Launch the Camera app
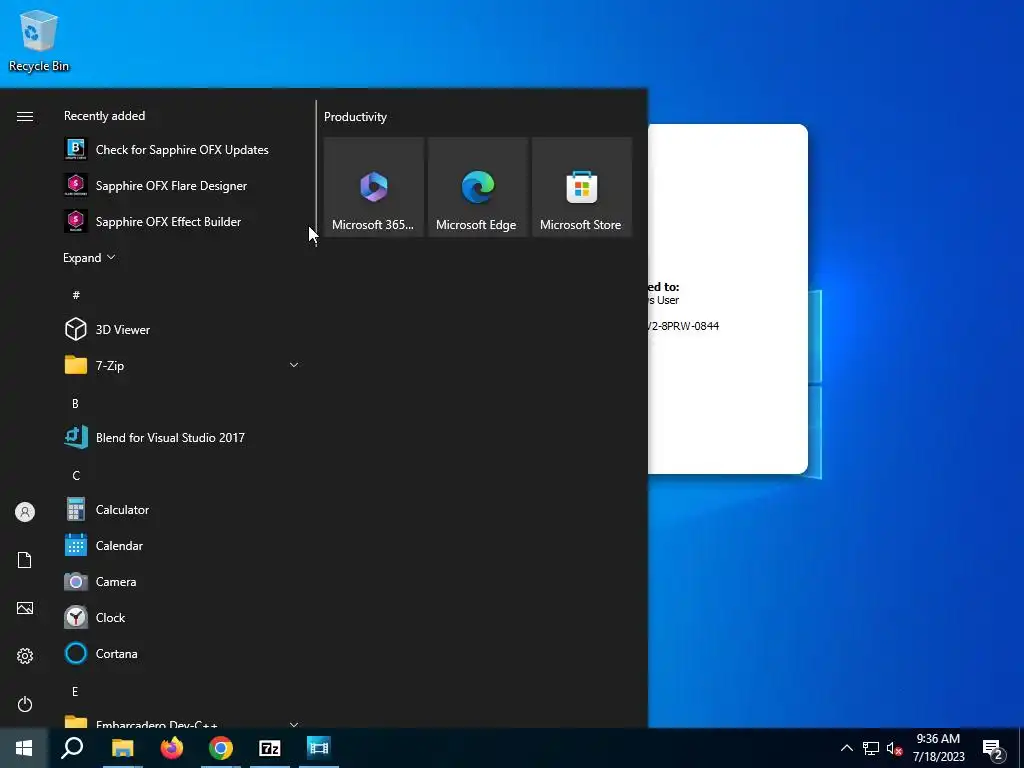1024x768 pixels. [x=182, y=581]
